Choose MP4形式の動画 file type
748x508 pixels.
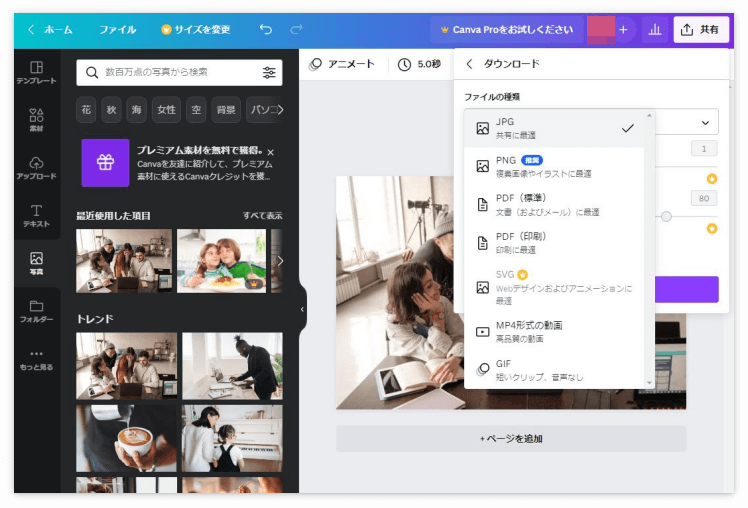tap(554, 332)
